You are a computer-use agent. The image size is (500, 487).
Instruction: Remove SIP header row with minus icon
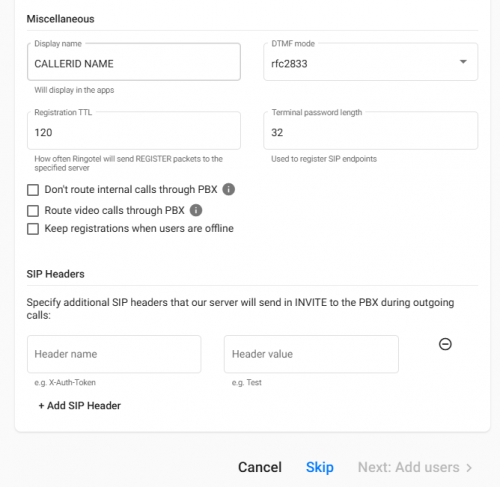coord(445,344)
